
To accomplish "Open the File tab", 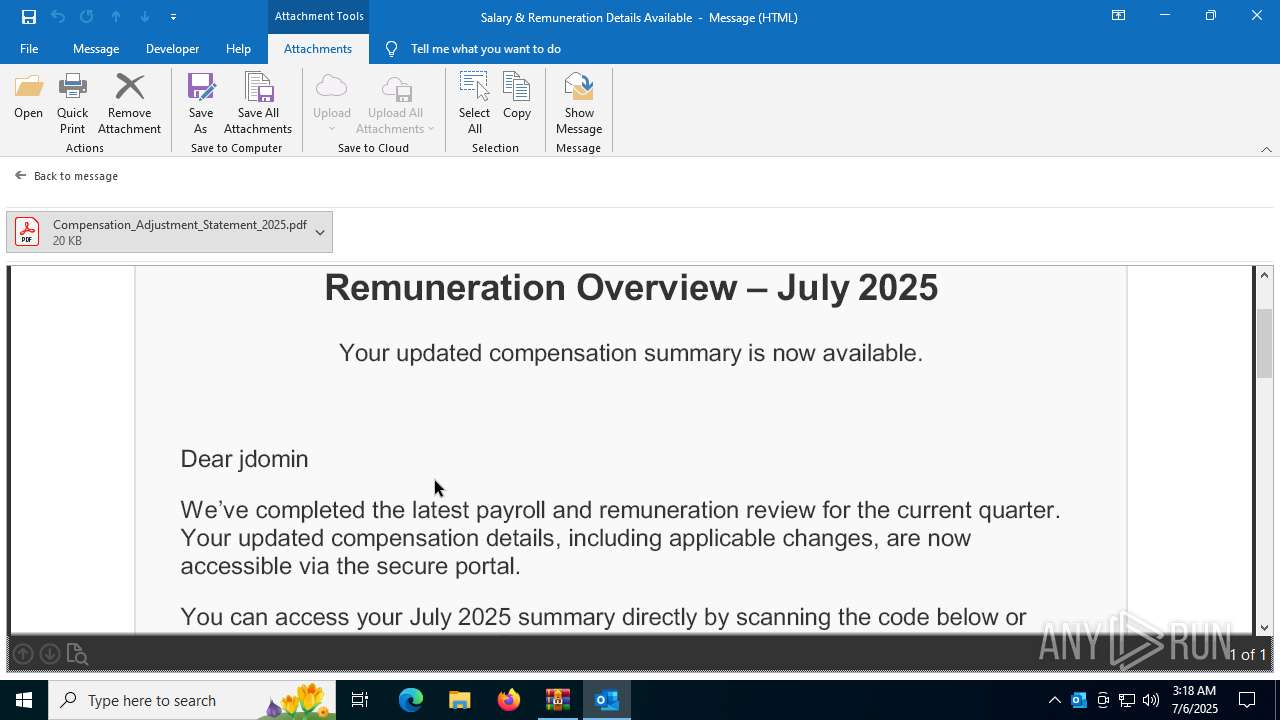I will 29,49.
